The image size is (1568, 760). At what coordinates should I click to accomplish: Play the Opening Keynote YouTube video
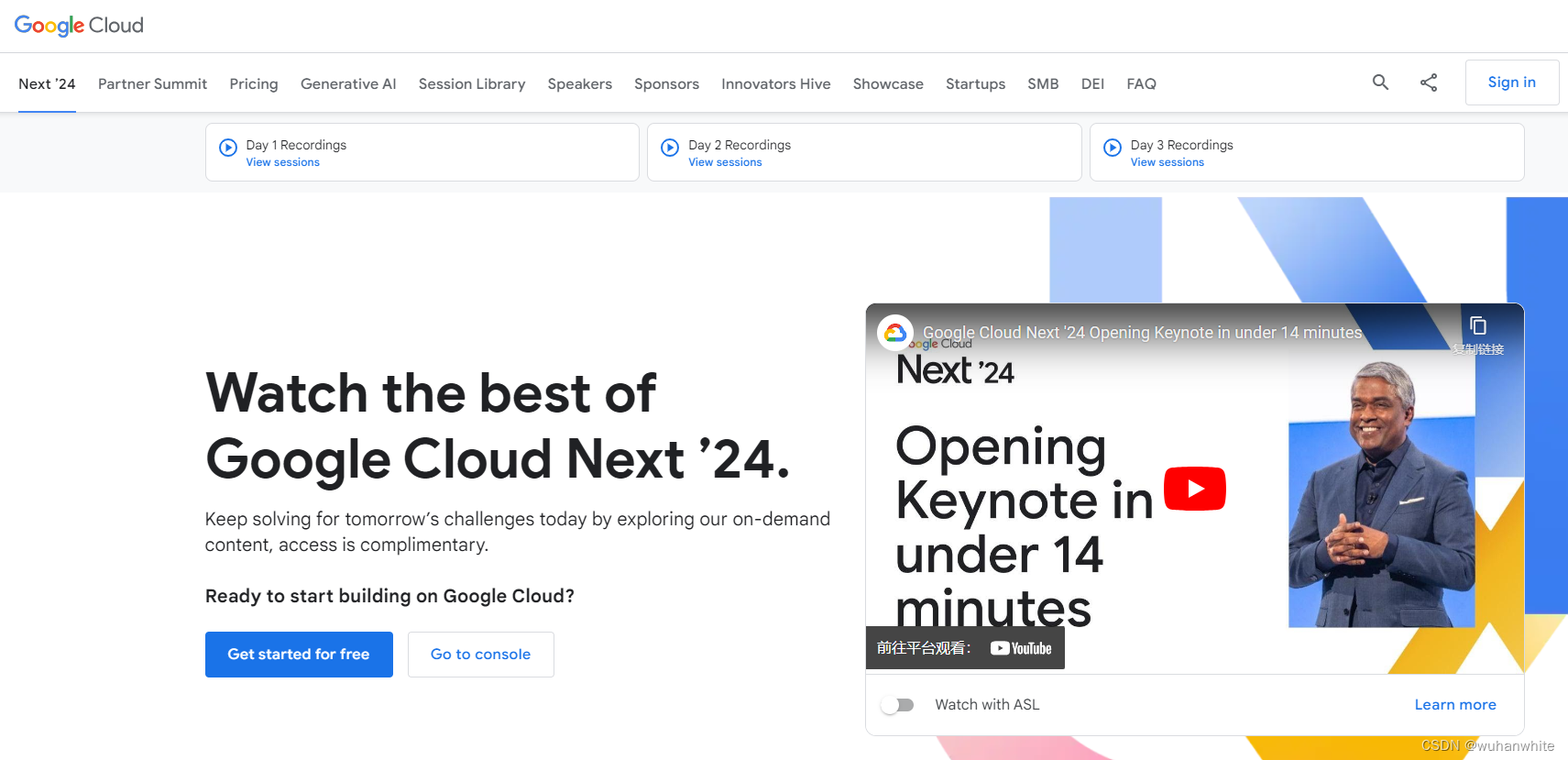point(1195,489)
